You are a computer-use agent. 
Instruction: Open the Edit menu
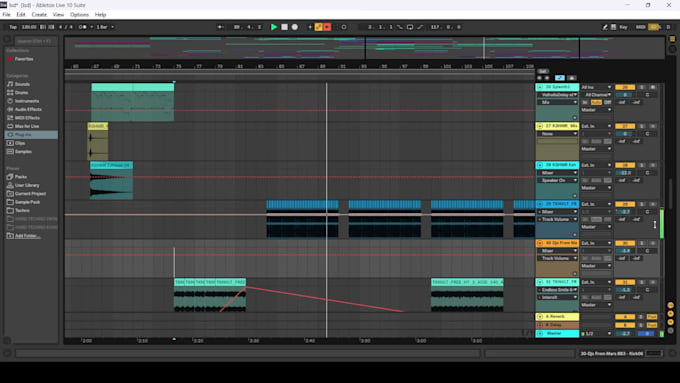coord(21,14)
